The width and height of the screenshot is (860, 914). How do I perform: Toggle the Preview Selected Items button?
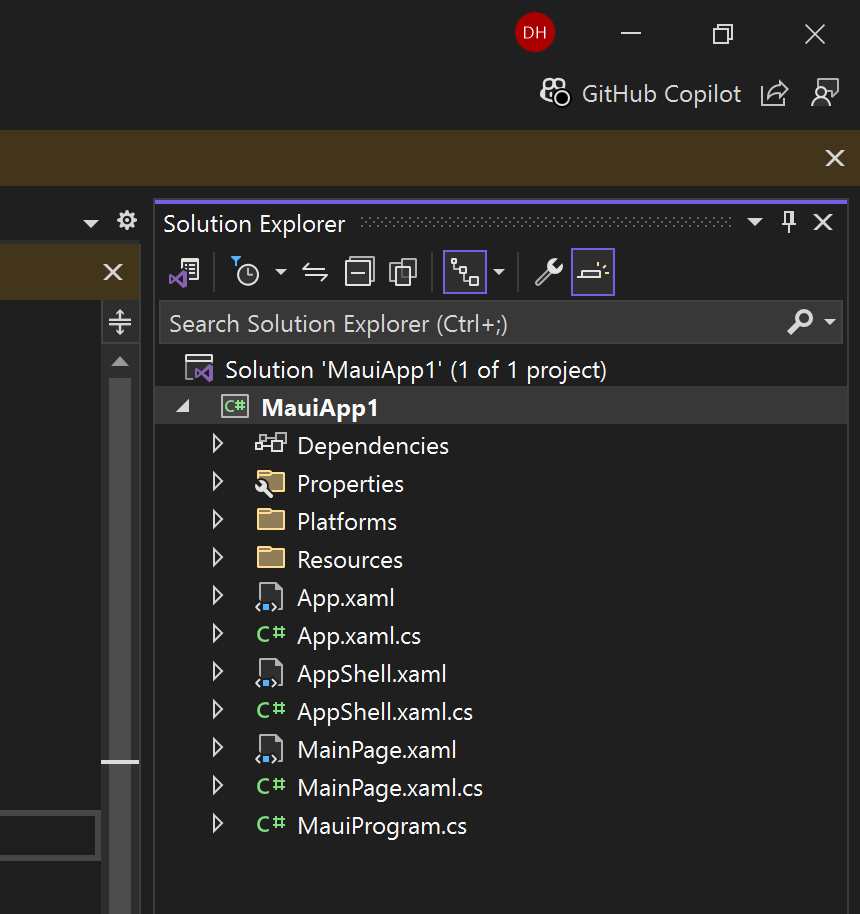point(593,272)
